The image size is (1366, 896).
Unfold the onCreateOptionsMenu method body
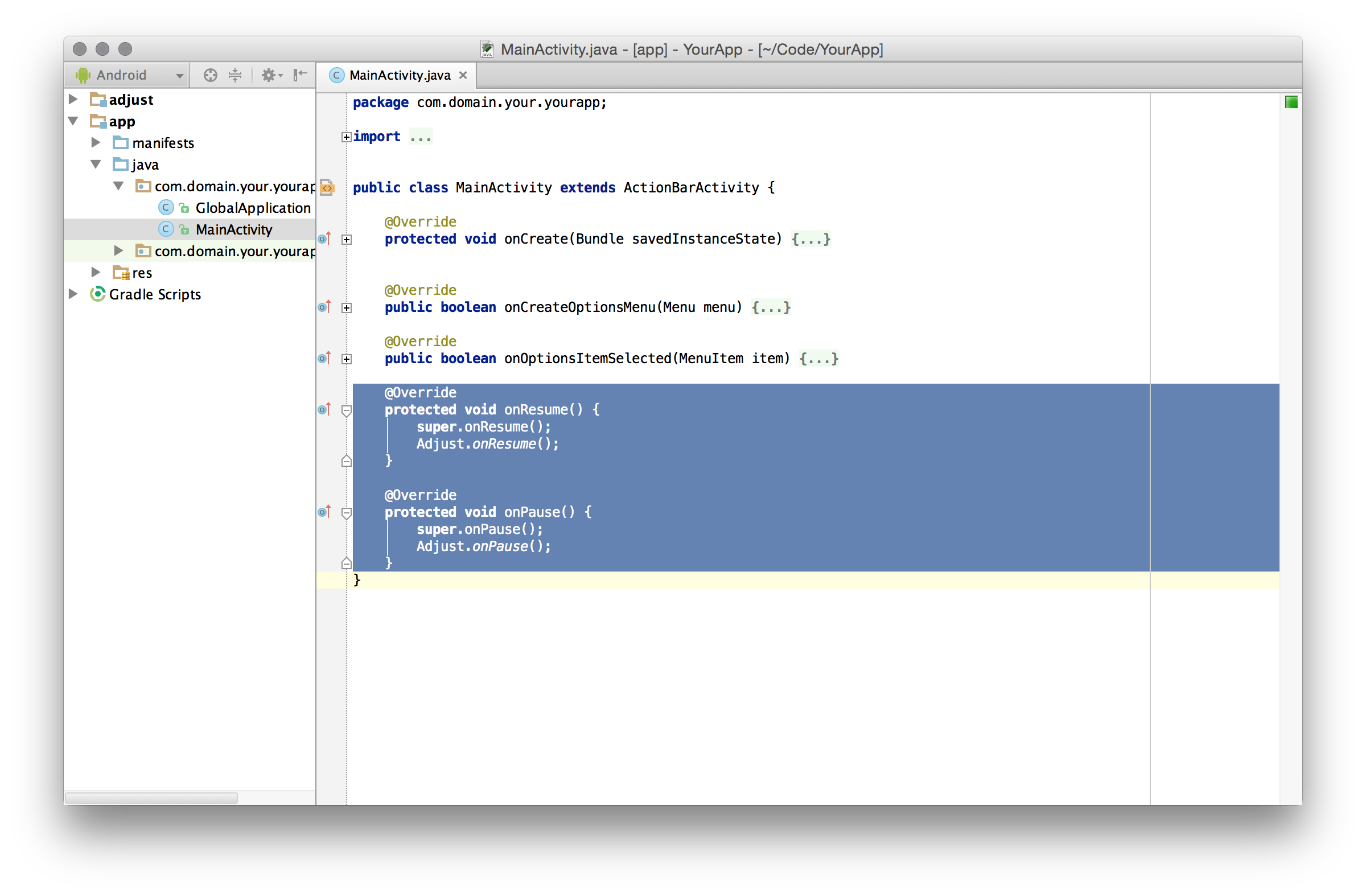347,307
